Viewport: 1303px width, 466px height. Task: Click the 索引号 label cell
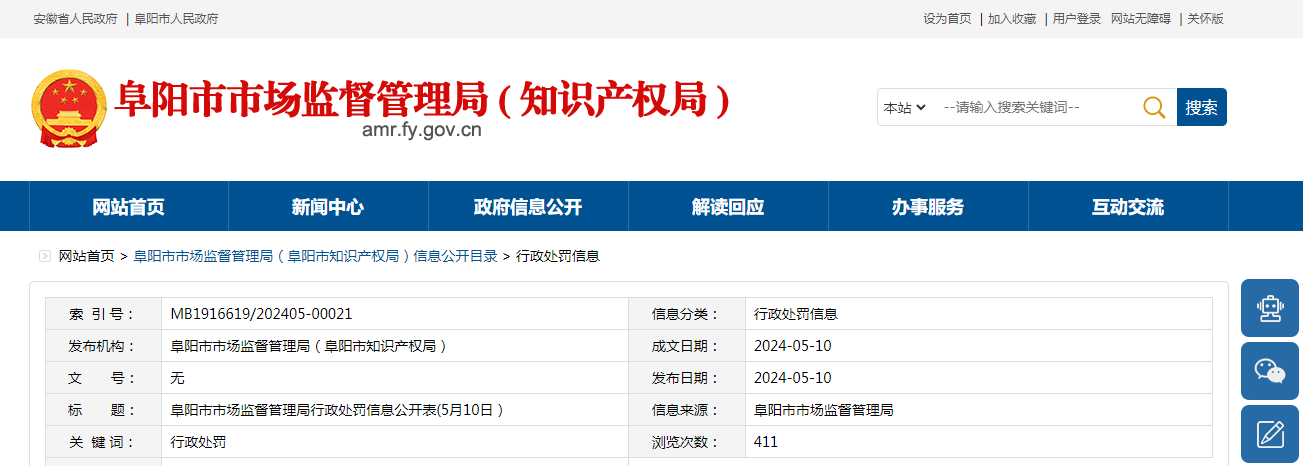point(103,314)
